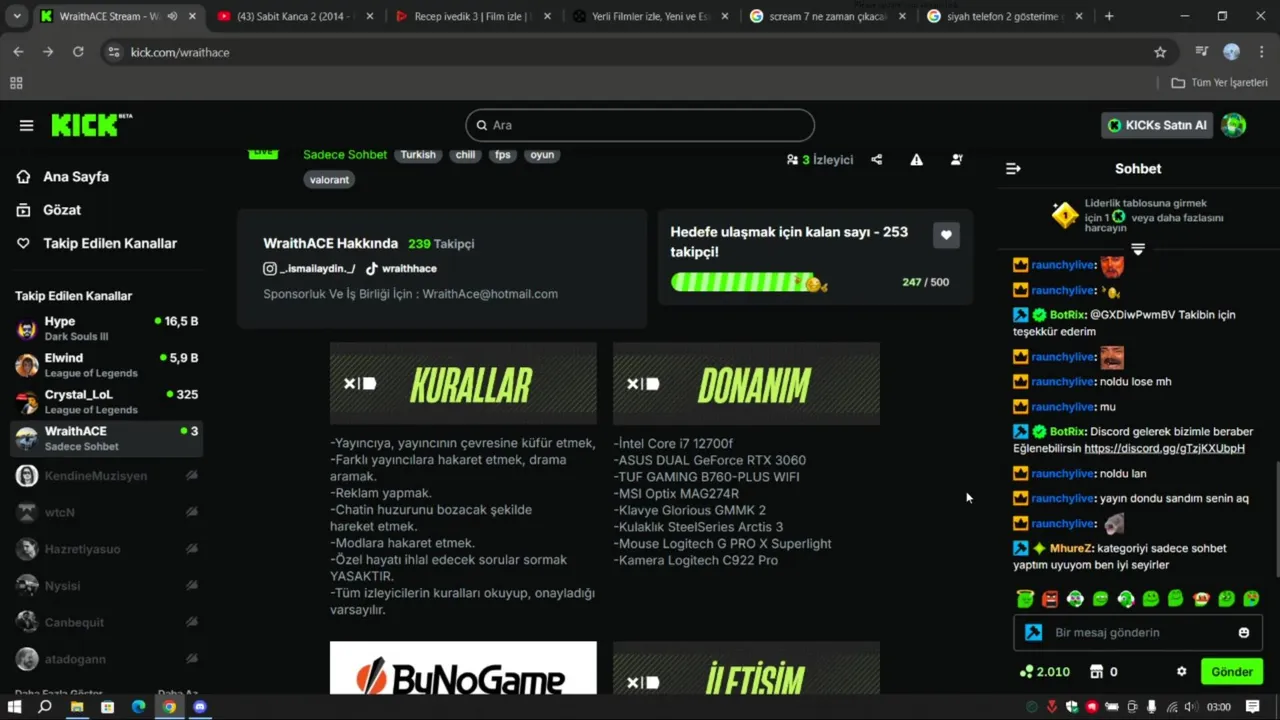Image resolution: width=1280 pixels, height=720 pixels.
Task: Go back to previous page
Action: click(x=18, y=52)
